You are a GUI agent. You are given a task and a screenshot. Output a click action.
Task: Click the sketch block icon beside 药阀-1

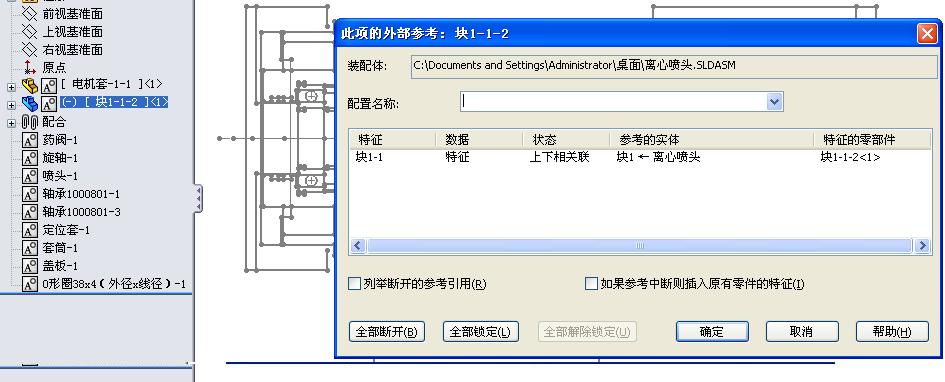(30, 140)
